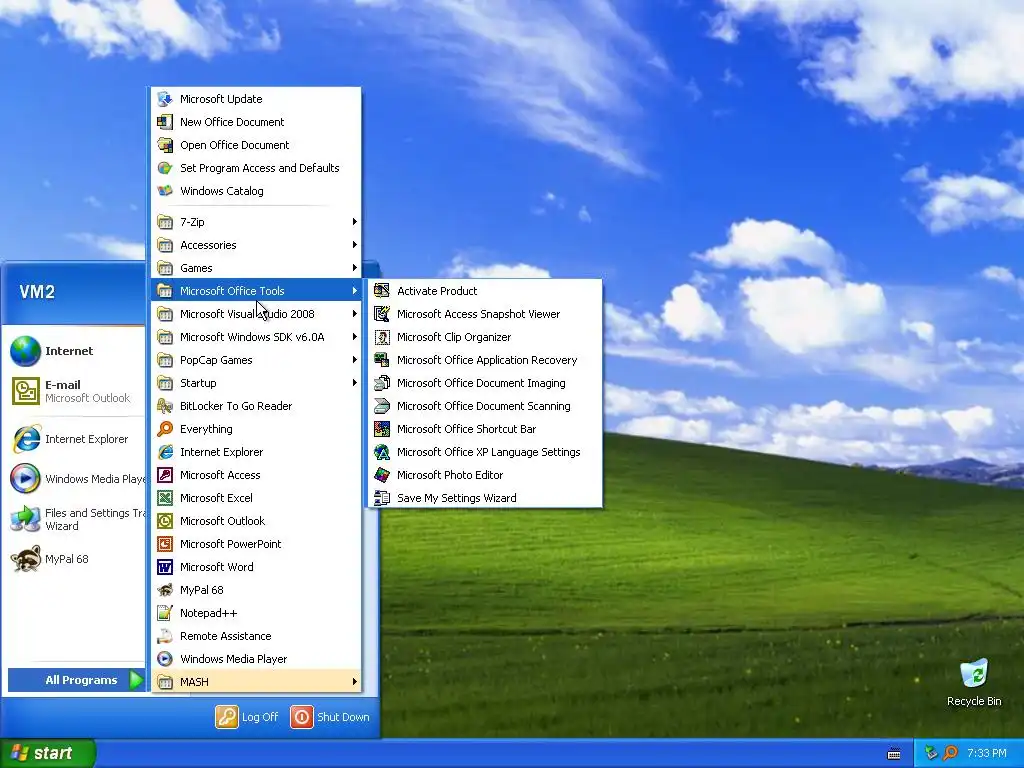Viewport: 1024px width, 768px height.
Task: Click the Everything search icon
Action: 165,429
